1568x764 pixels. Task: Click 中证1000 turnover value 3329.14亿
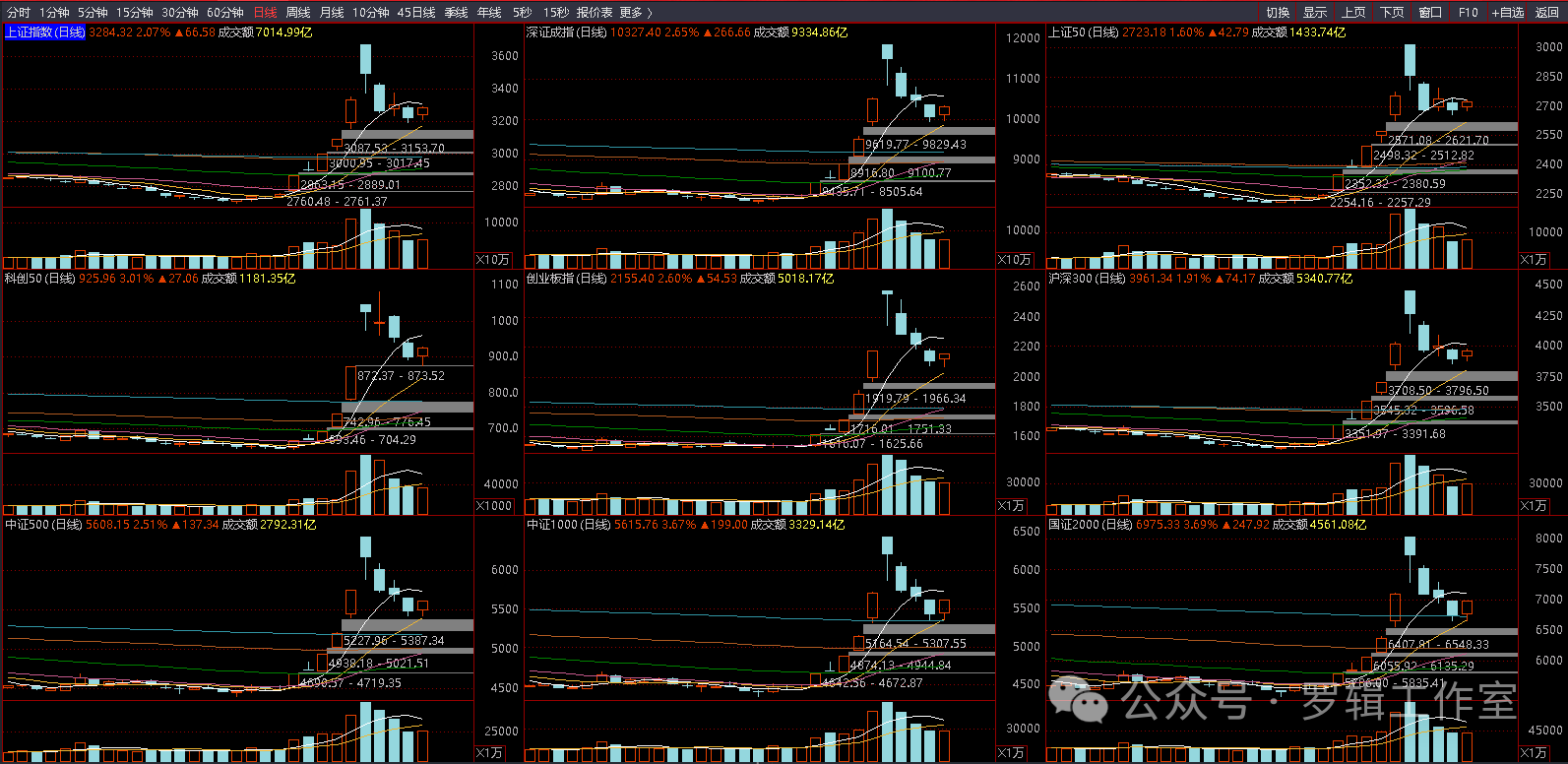(816, 525)
